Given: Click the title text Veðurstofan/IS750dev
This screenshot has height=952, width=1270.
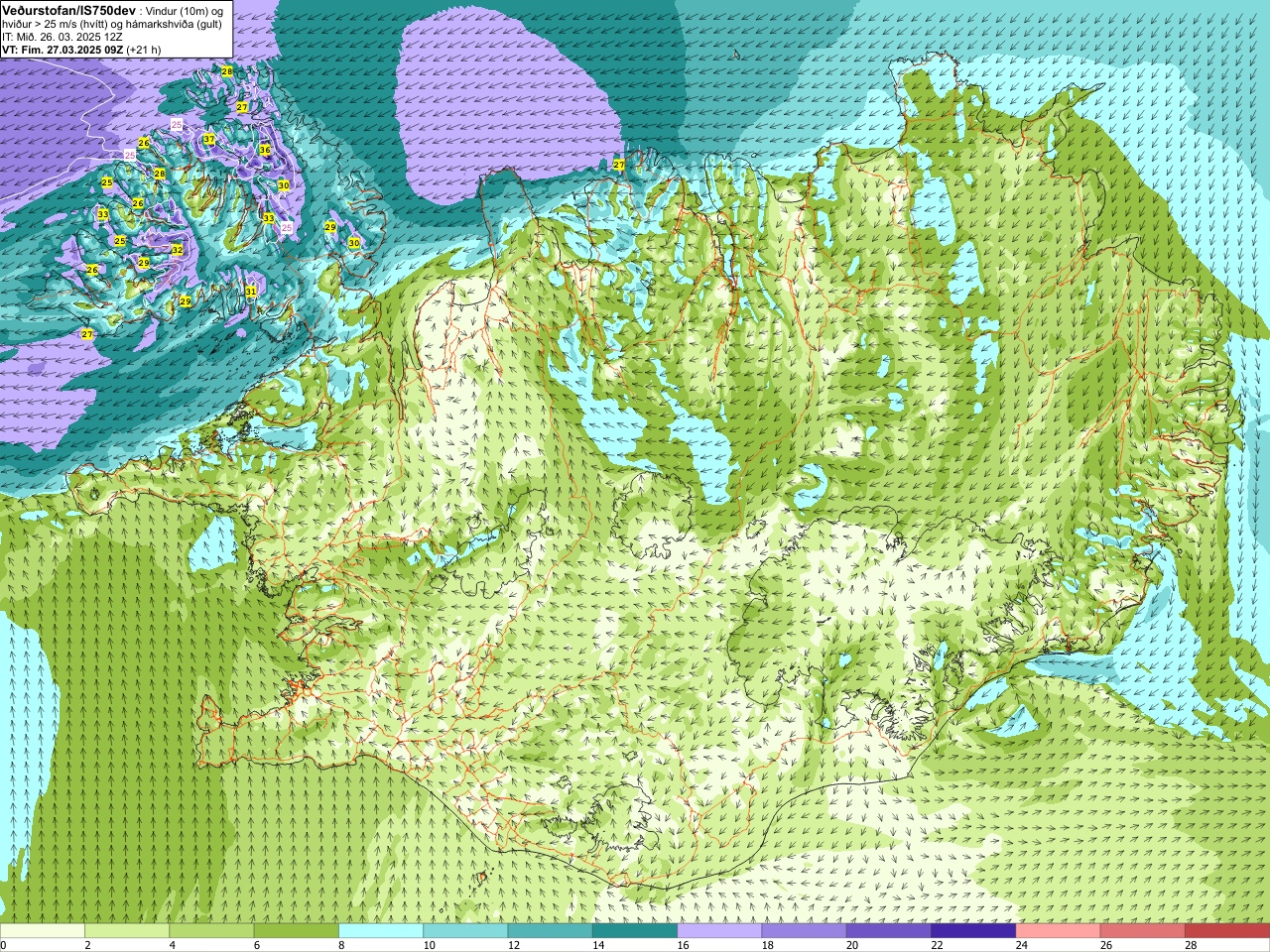Looking at the screenshot, I should [x=68, y=10].
